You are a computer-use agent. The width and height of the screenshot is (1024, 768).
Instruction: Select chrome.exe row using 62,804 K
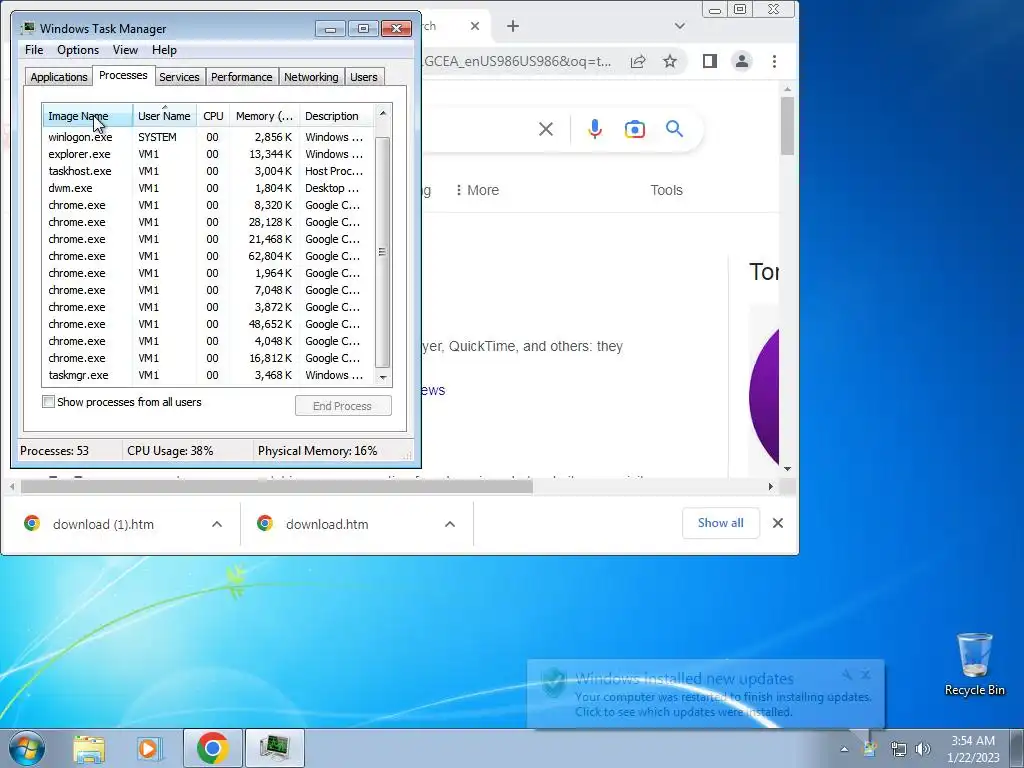(208, 256)
